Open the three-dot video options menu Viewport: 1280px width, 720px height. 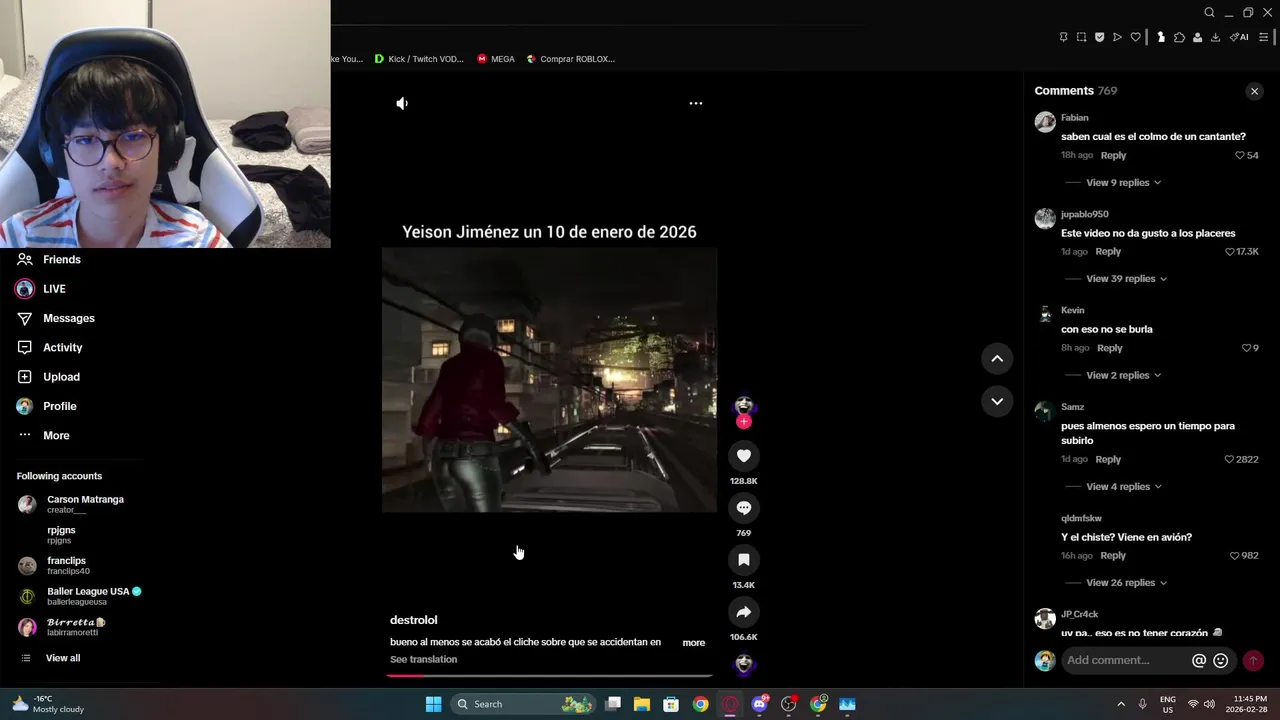pyautogui.click(x=696, y=103)
